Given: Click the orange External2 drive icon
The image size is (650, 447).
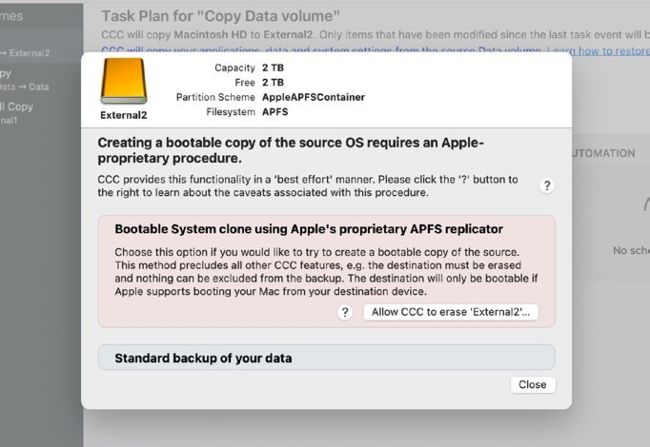Looking at the screenshot, I should pos(124,82).
